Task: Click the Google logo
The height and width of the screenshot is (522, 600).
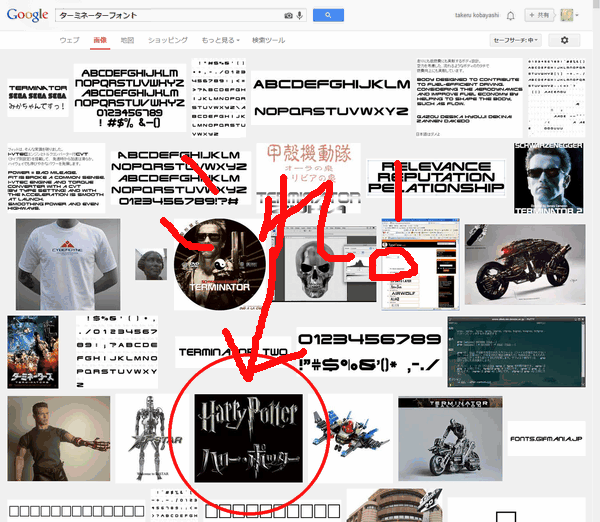Action: (x=28, y=15)
